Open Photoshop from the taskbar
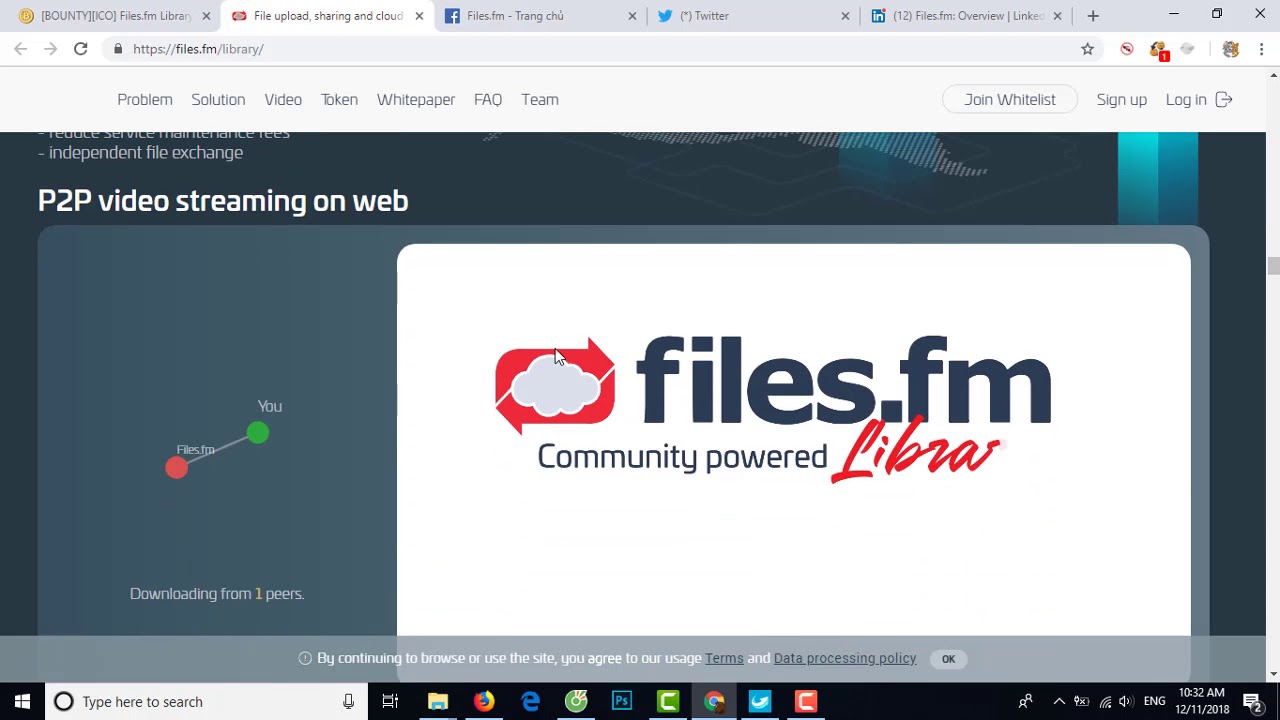Image resolution: width=1280 pixels, height=720 pixels. coord(622,701)
